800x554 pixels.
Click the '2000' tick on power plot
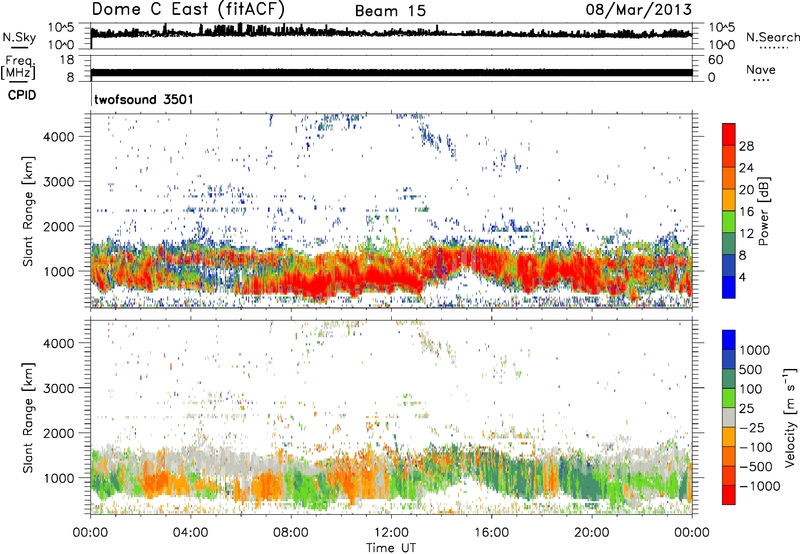tap(58, 226)
